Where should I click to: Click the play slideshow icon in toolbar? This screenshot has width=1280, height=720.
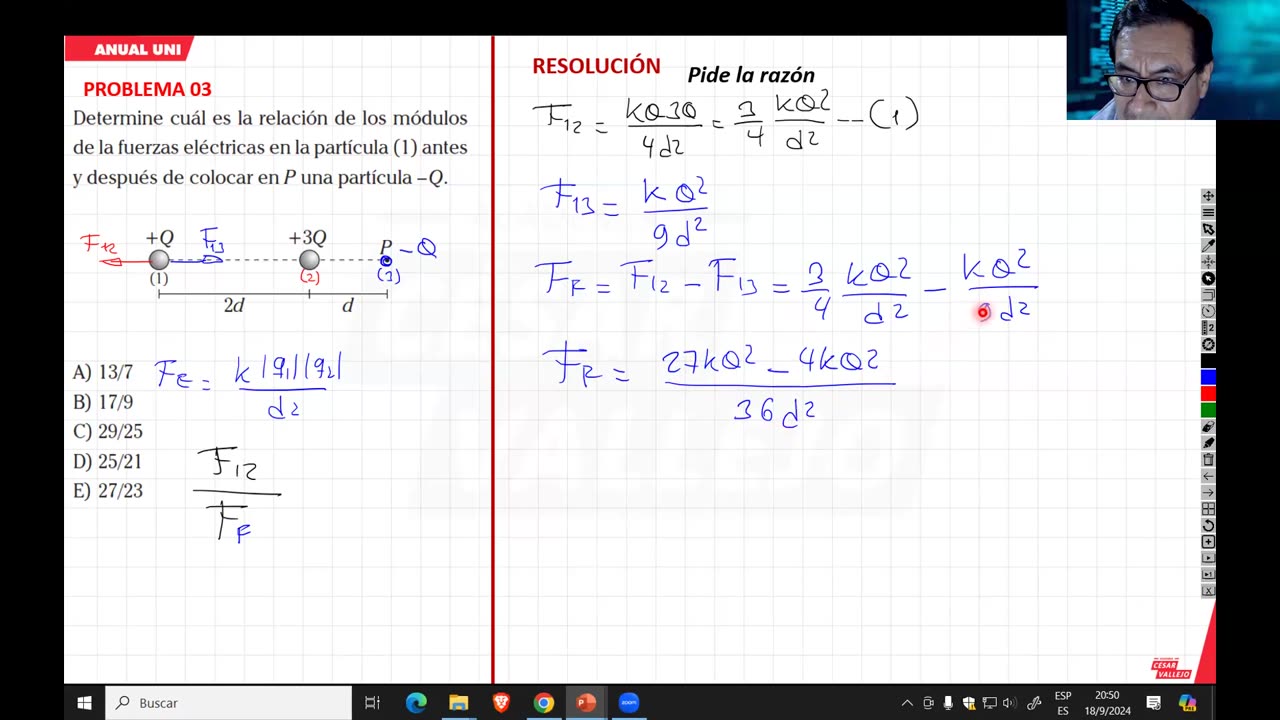click(x=1208, y=558)
